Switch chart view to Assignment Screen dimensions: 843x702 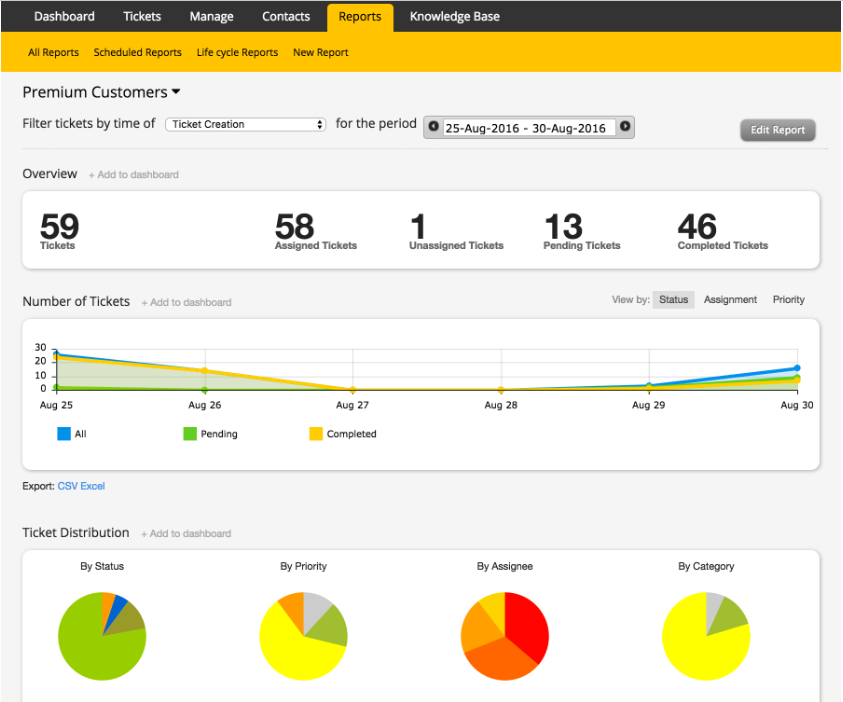pyautogui.click(x=730, y=300)
